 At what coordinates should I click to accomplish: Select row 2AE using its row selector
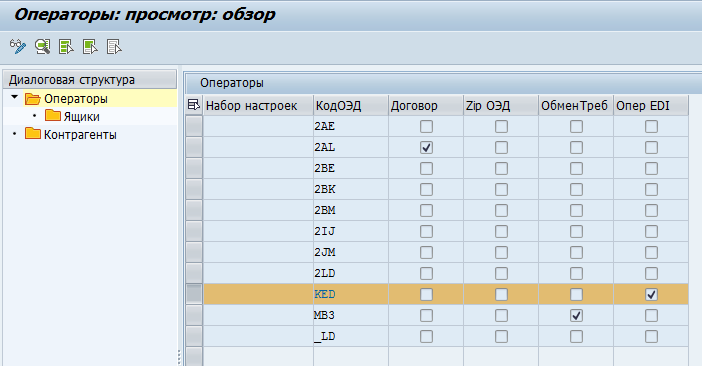click(194, 127)
